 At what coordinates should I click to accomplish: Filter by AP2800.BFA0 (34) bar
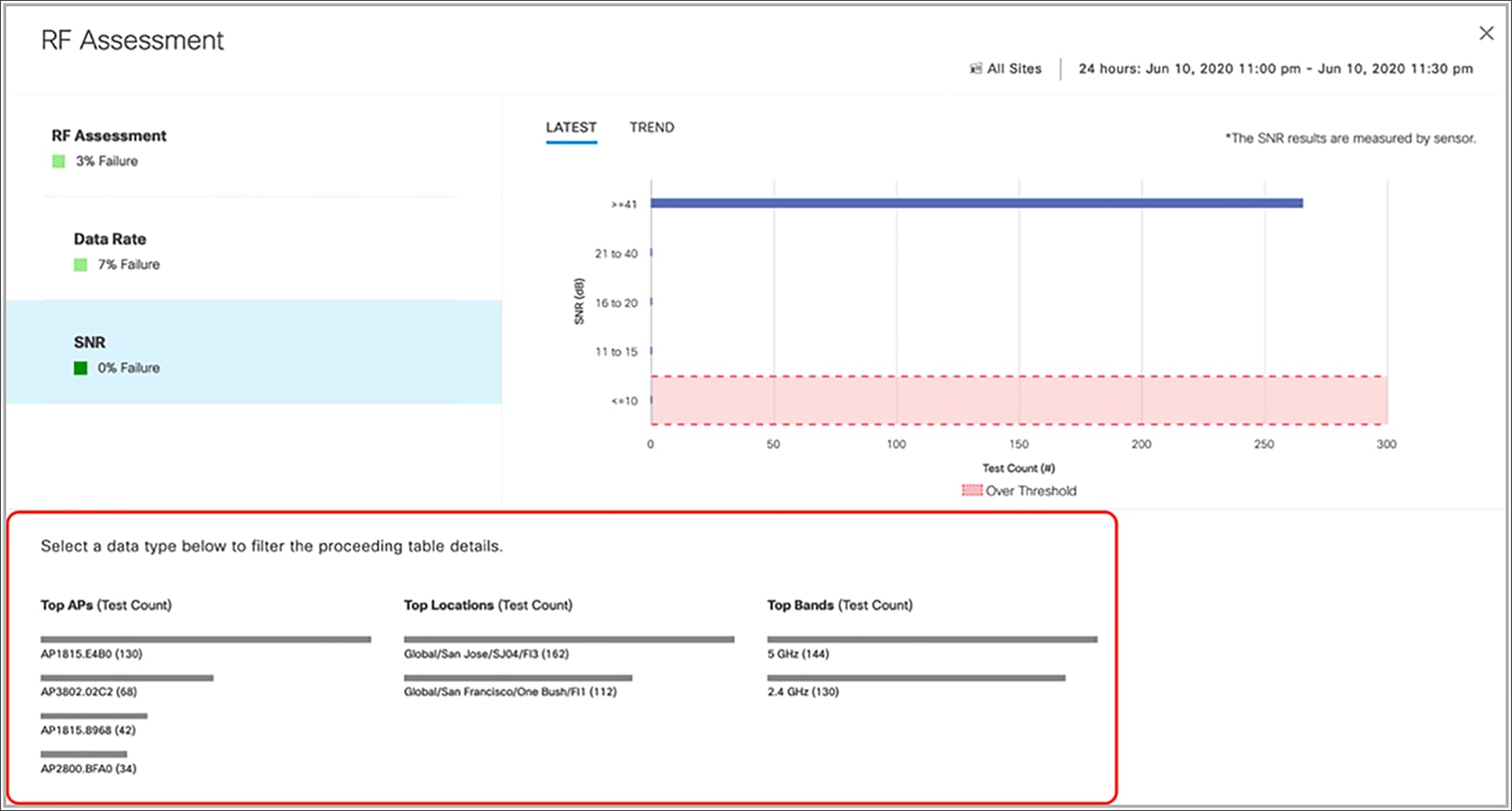pyautogui.click(x=83, y=754)
